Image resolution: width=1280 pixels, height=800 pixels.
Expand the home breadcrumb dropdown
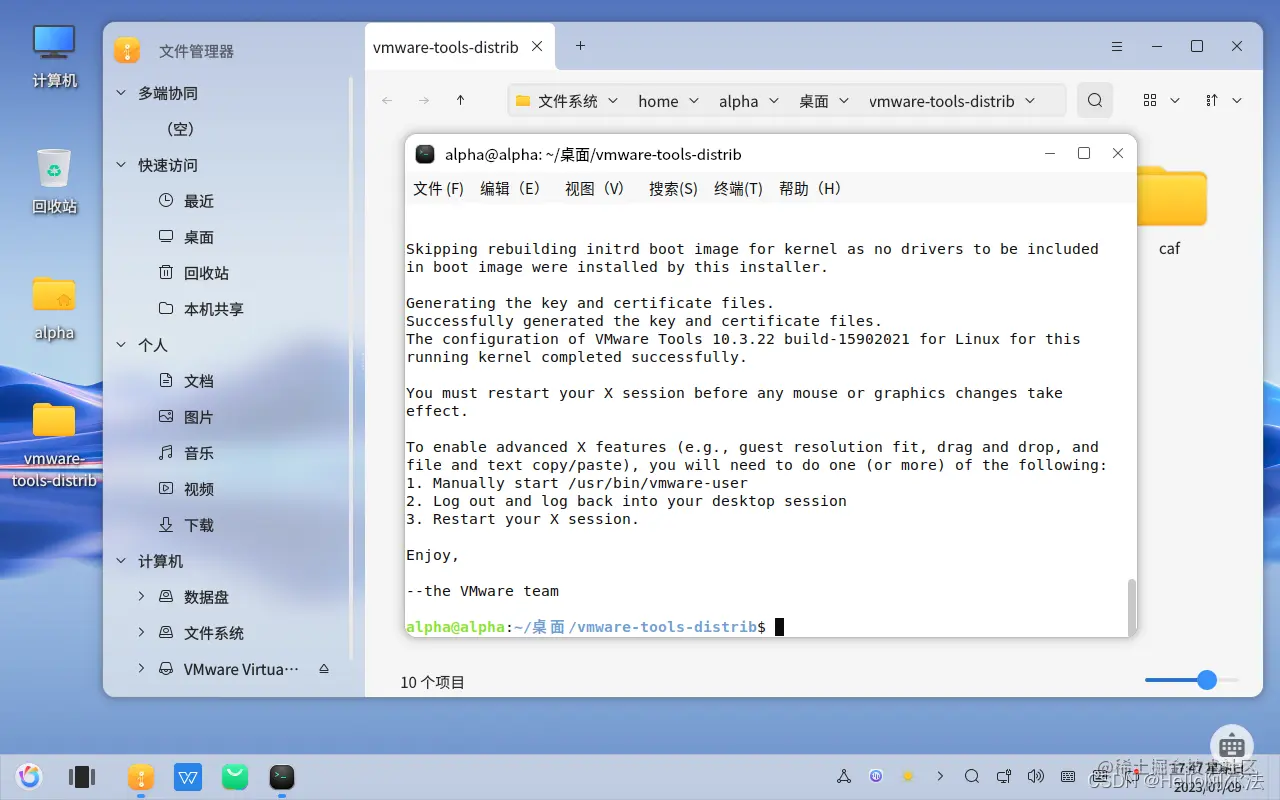tap(694, 100)
